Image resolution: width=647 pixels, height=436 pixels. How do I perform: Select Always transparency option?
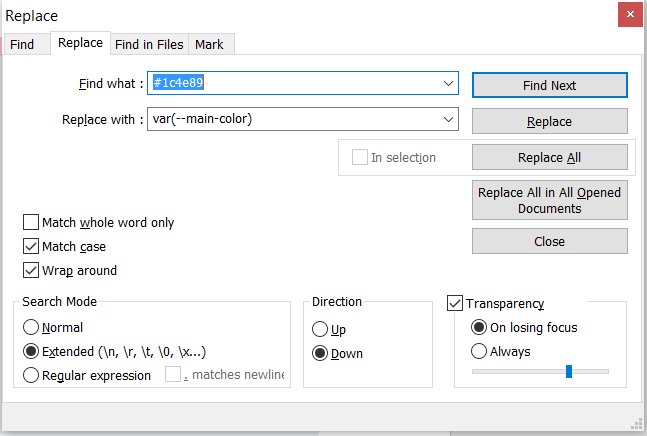pos(479,351)
